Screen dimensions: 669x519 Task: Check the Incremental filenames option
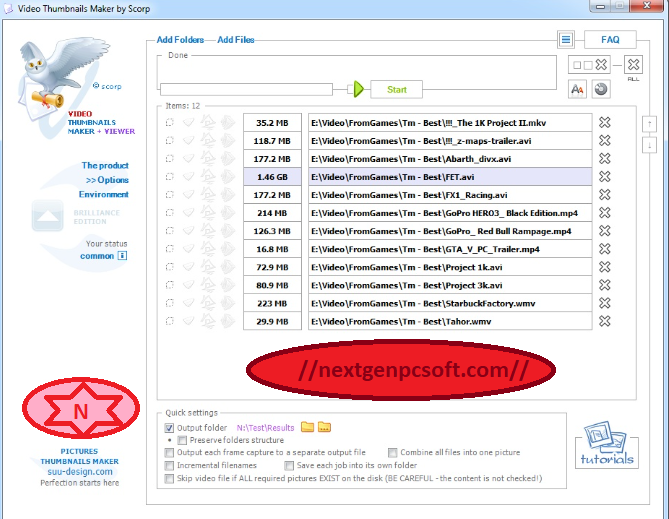[169, 466]
